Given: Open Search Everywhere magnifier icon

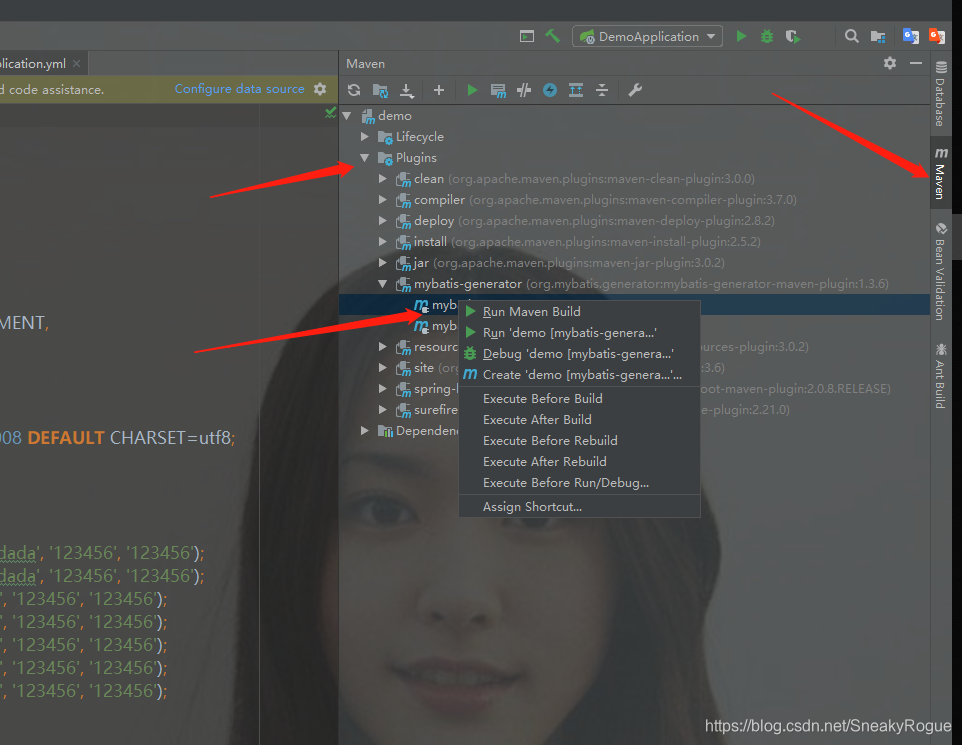Looking at the screenshot, I should 852,36.
